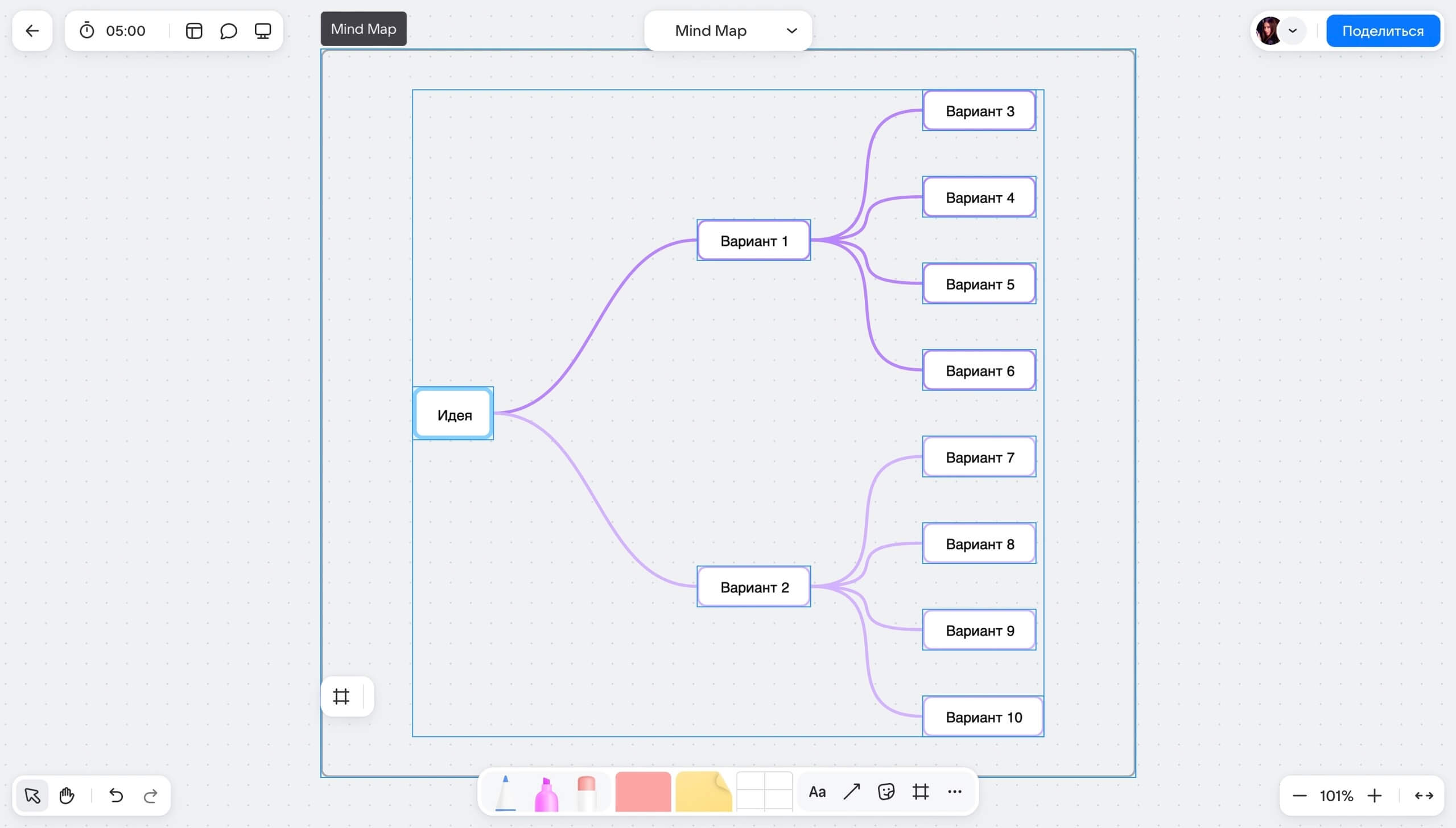Select the Вариант 7 node
The width and height of the screenshot is (1456, 828).
[x=979, y=457]
